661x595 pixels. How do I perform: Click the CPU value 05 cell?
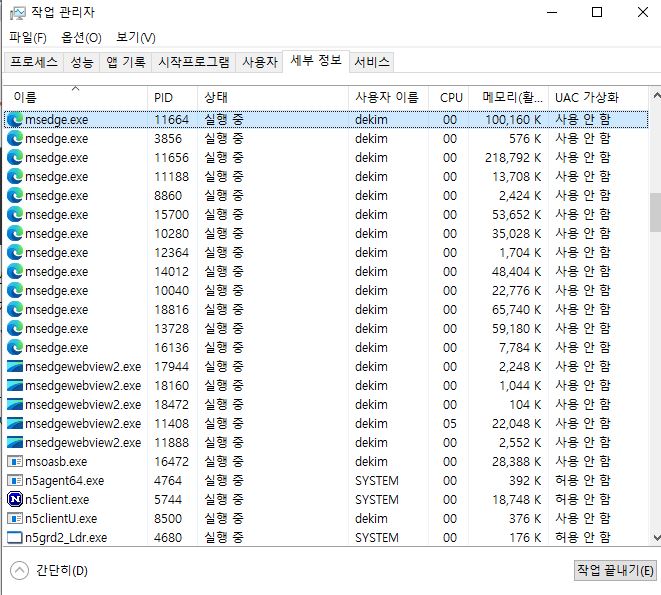pyautogui.click(x=449, y=423)
